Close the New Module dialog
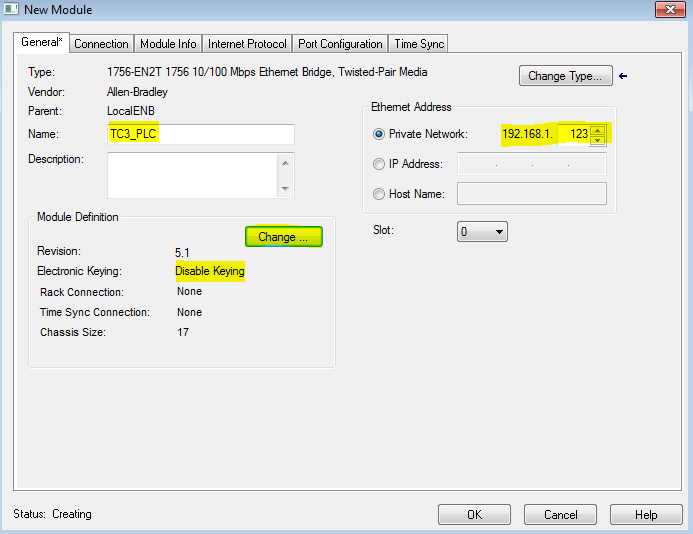 pyautogui.click(x=670, y=9)
